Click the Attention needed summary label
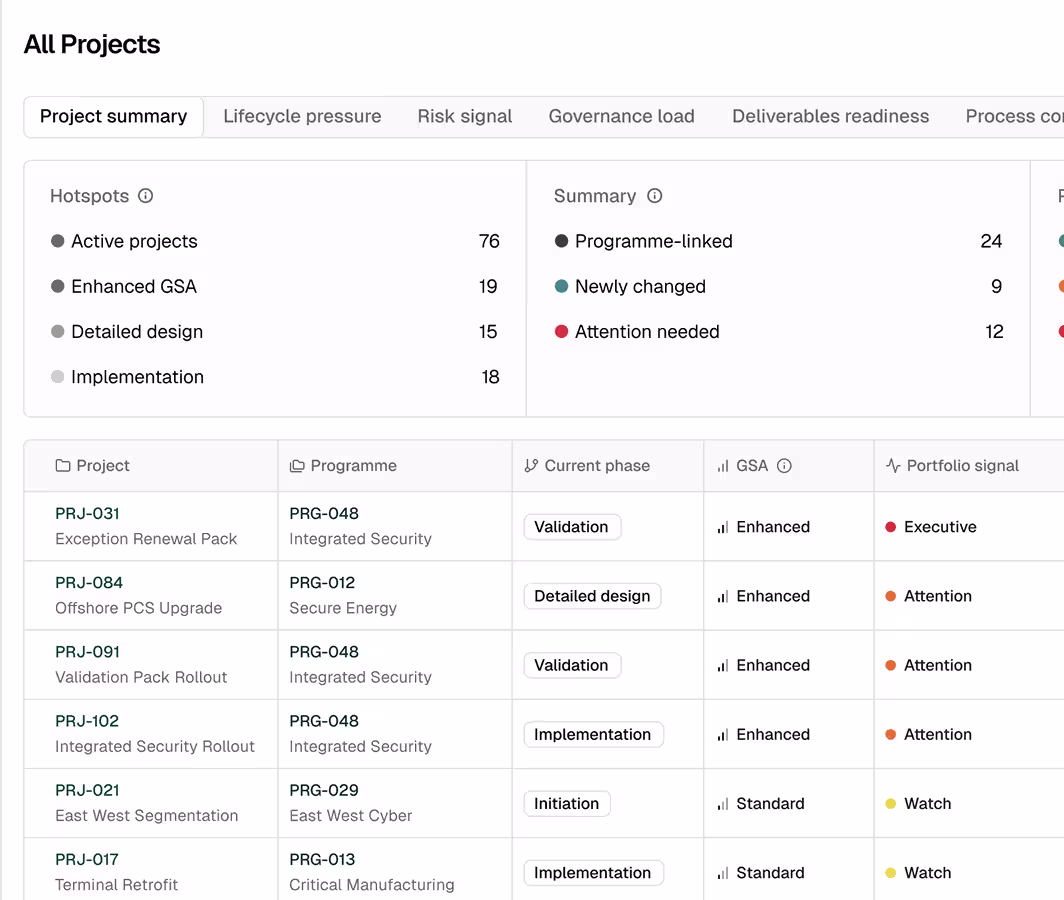Screen dimensions: 1064x900 point(647,332)
